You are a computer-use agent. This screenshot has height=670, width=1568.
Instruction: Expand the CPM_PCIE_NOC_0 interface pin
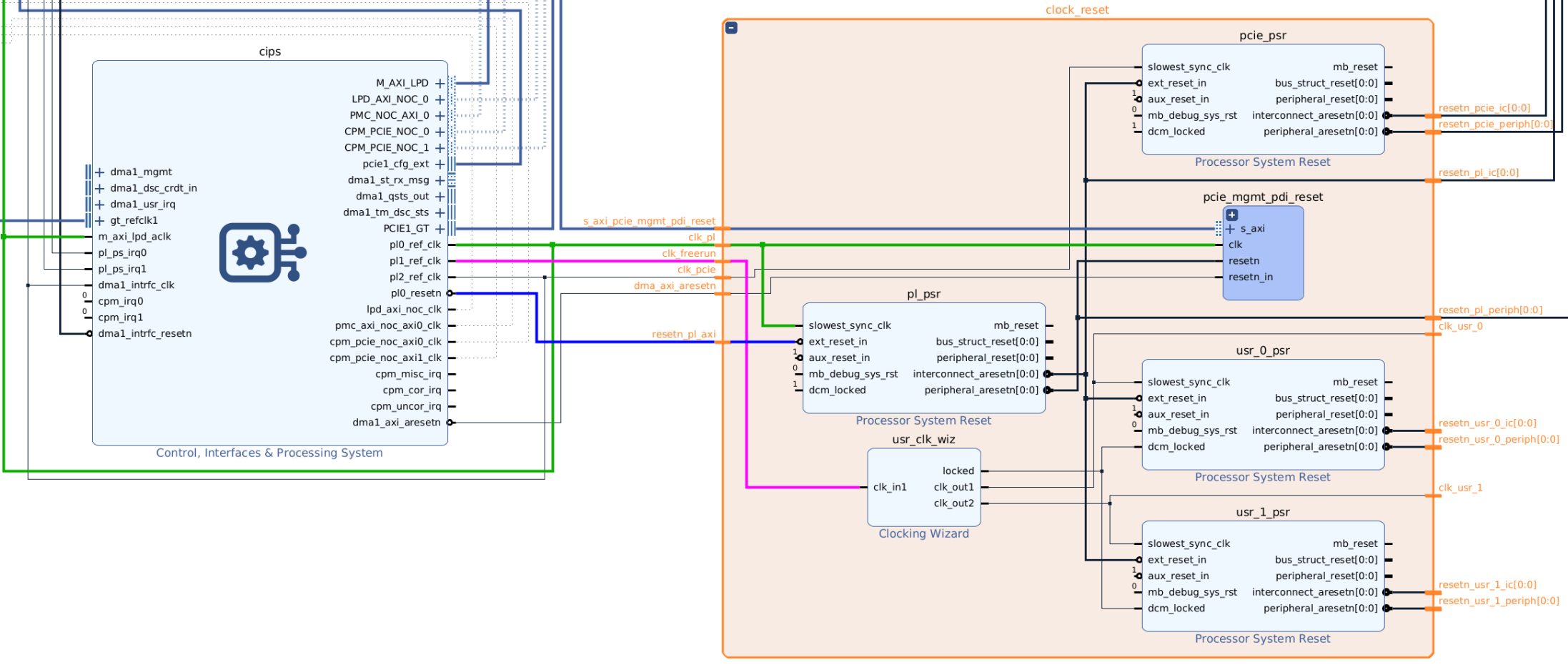coord(440,132)
